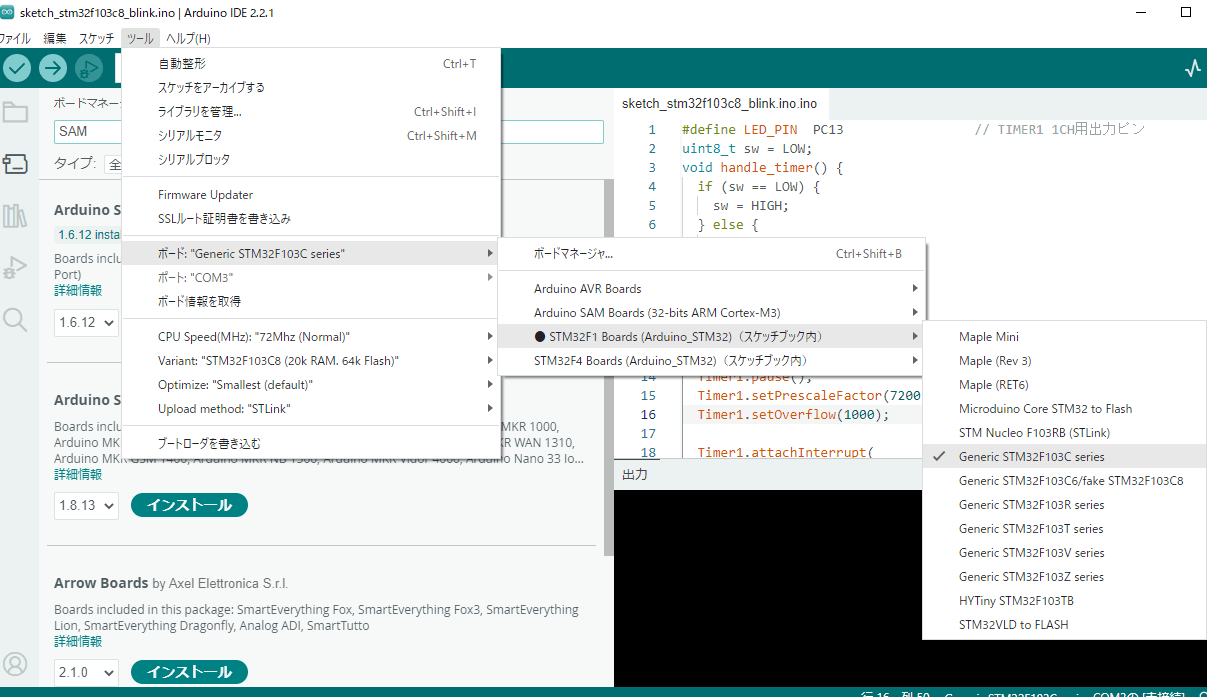Open 詳細情報 link above version 1.8.13
Viewport: 1207px width, 697px height.
[x=78, y=474]
